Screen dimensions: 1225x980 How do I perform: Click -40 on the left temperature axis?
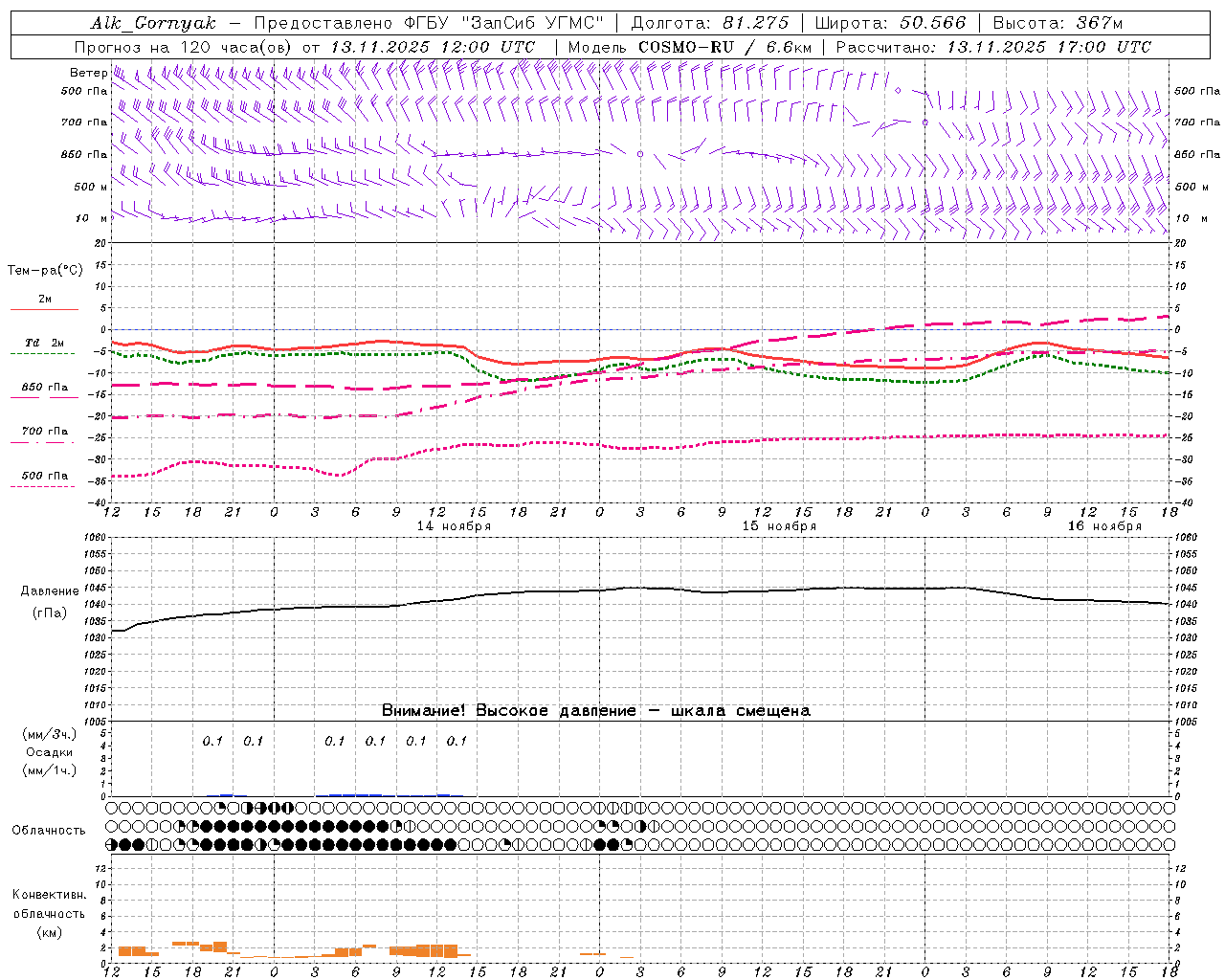pos(99,502)
